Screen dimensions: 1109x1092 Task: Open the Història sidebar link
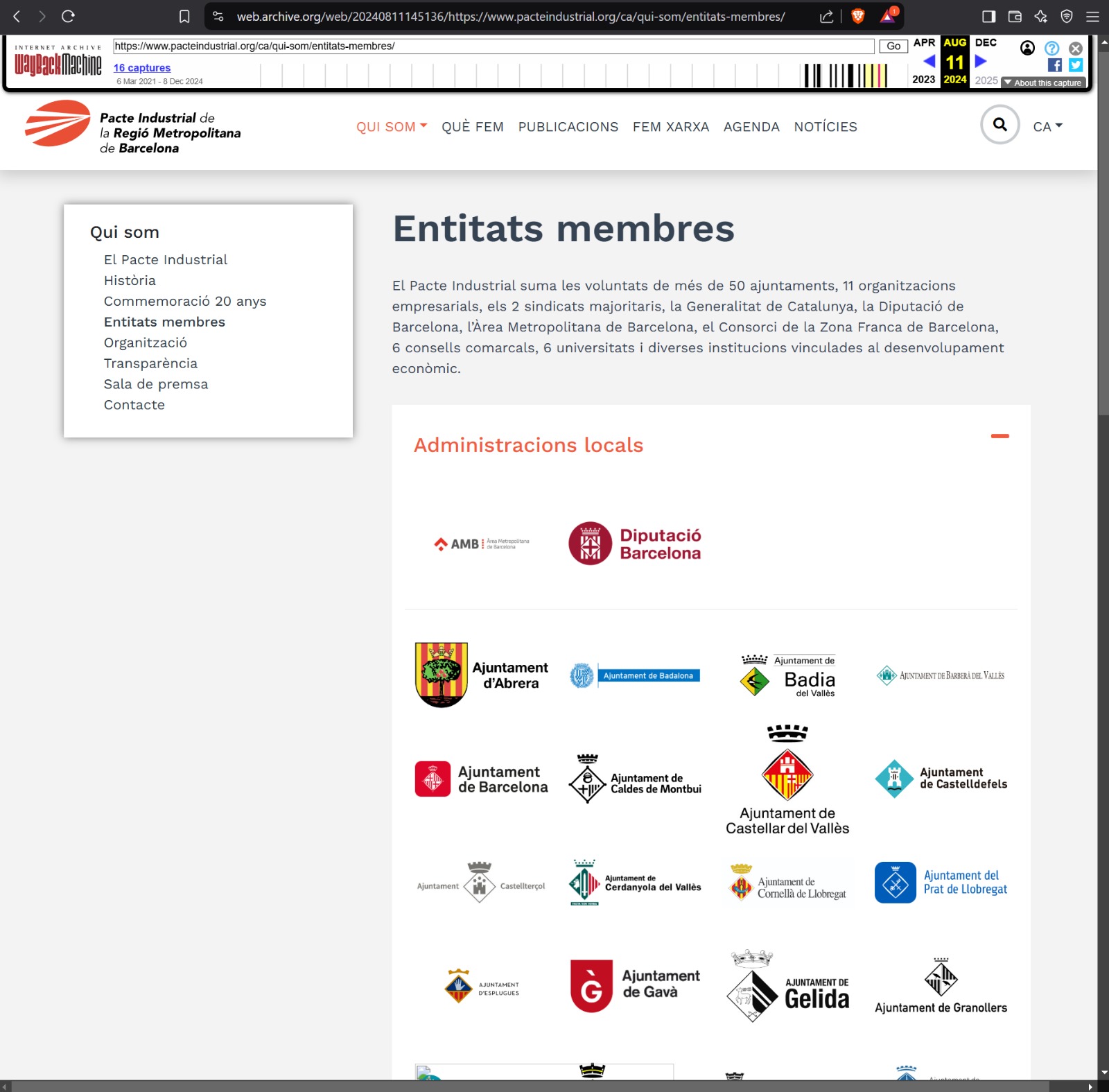130,280
